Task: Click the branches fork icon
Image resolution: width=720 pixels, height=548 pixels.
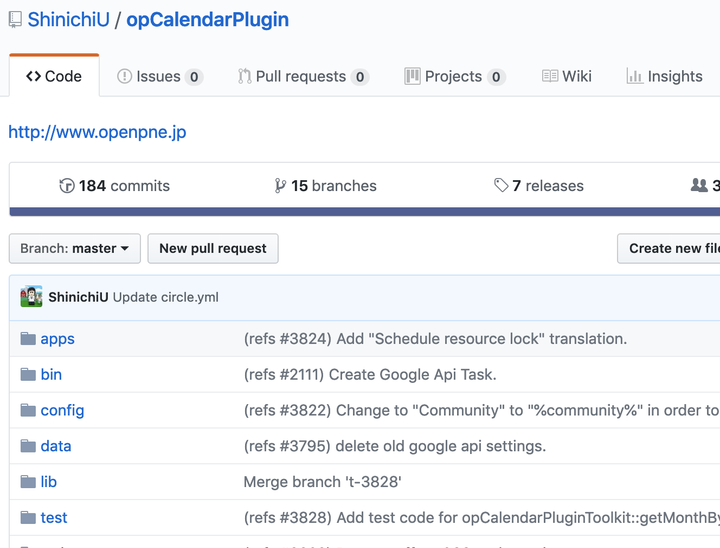Action: [x=280, y=186]
